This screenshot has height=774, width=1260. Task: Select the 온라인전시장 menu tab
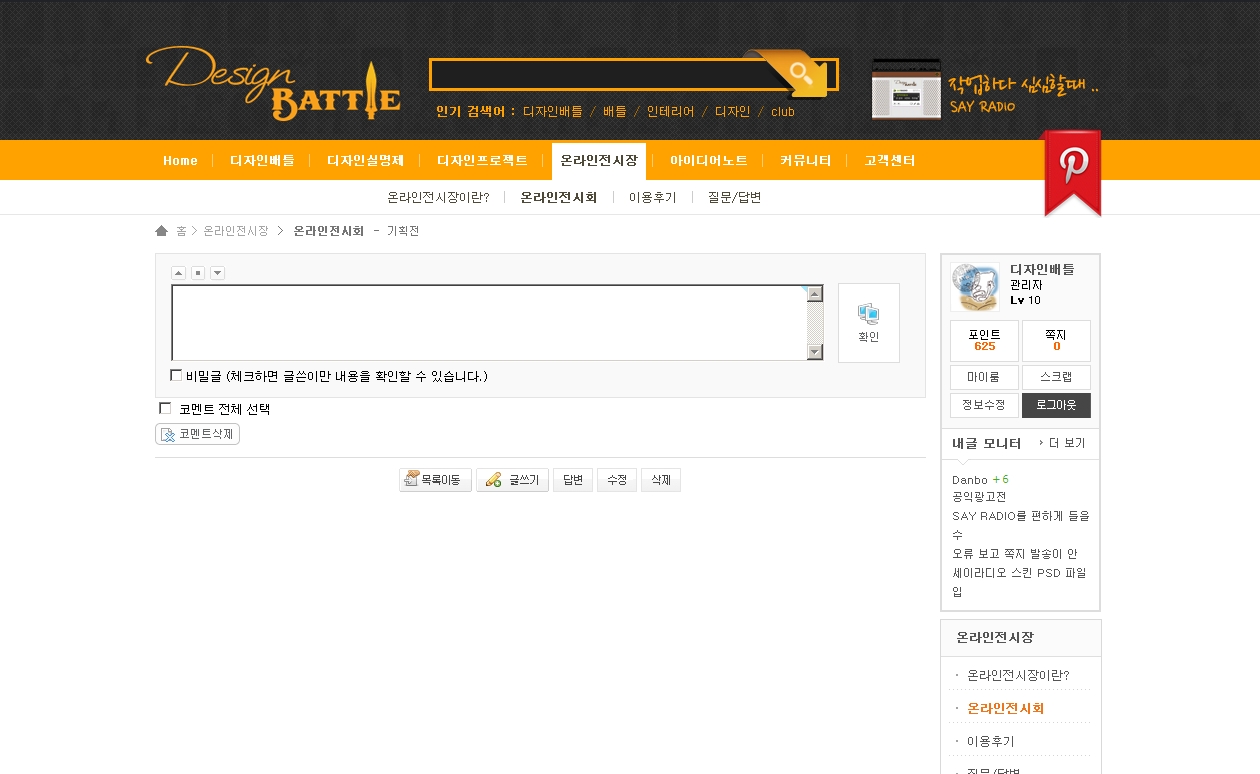[599, 161]
